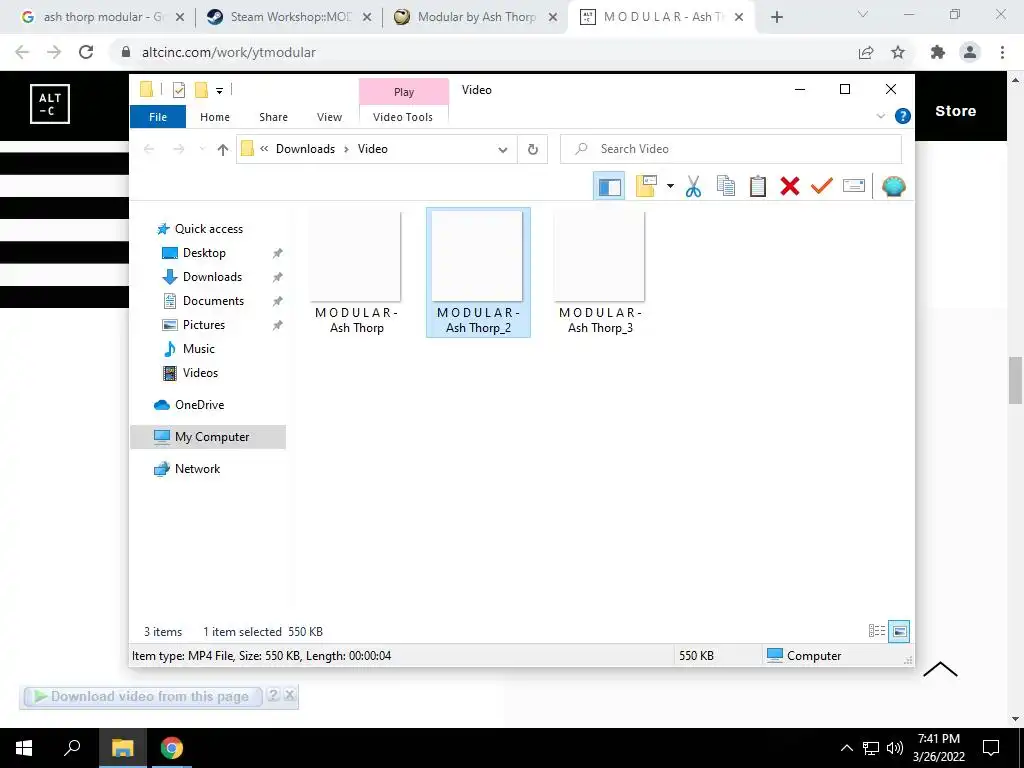Switch to the Home ribbon tab
This screenshot has height=768, width=1024.
point(215,117)
